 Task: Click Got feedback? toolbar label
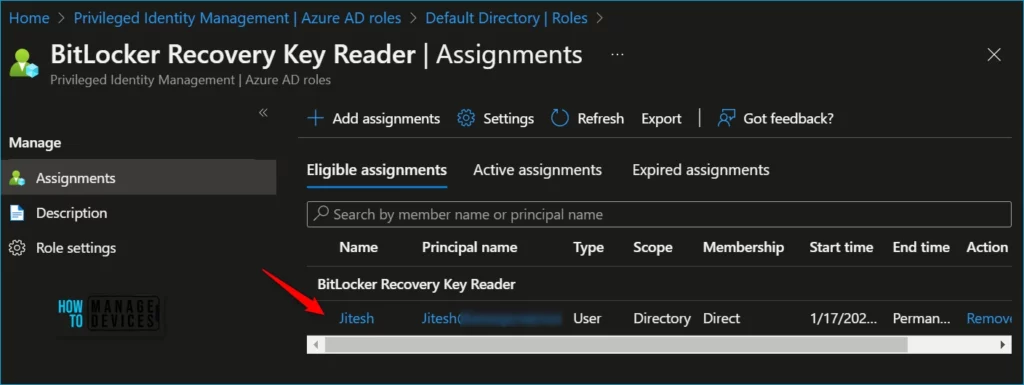click(x=788, y=119)
